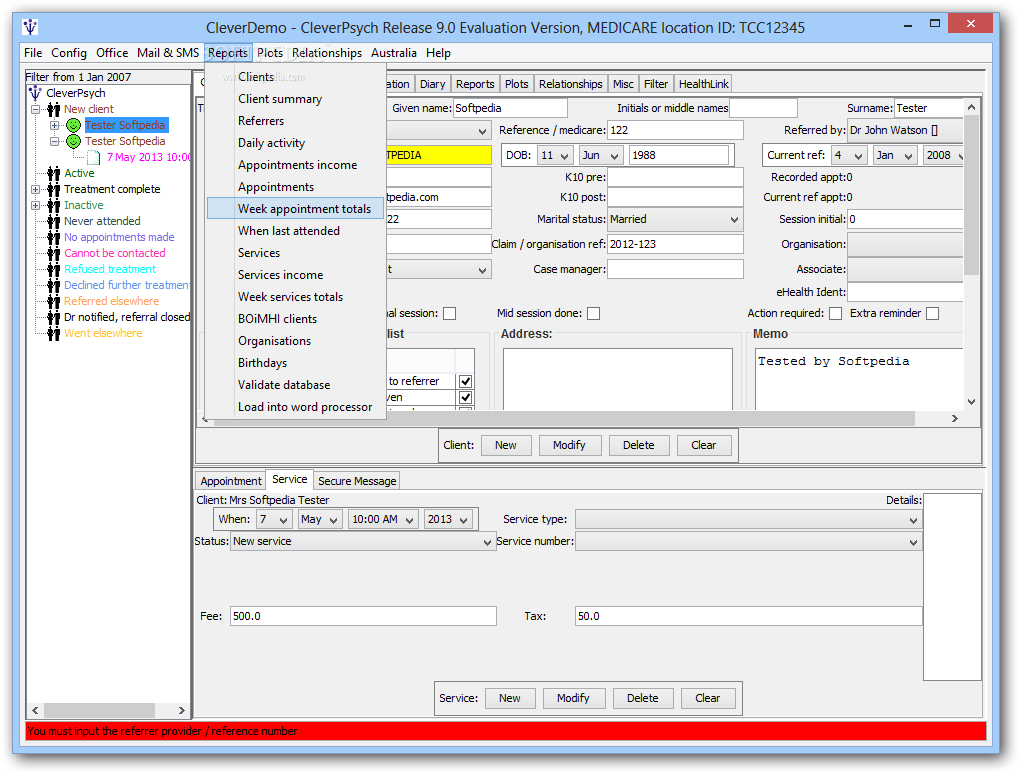Click the Memo text area
The height and width of the screenshot is (774, 1020).
859,379
